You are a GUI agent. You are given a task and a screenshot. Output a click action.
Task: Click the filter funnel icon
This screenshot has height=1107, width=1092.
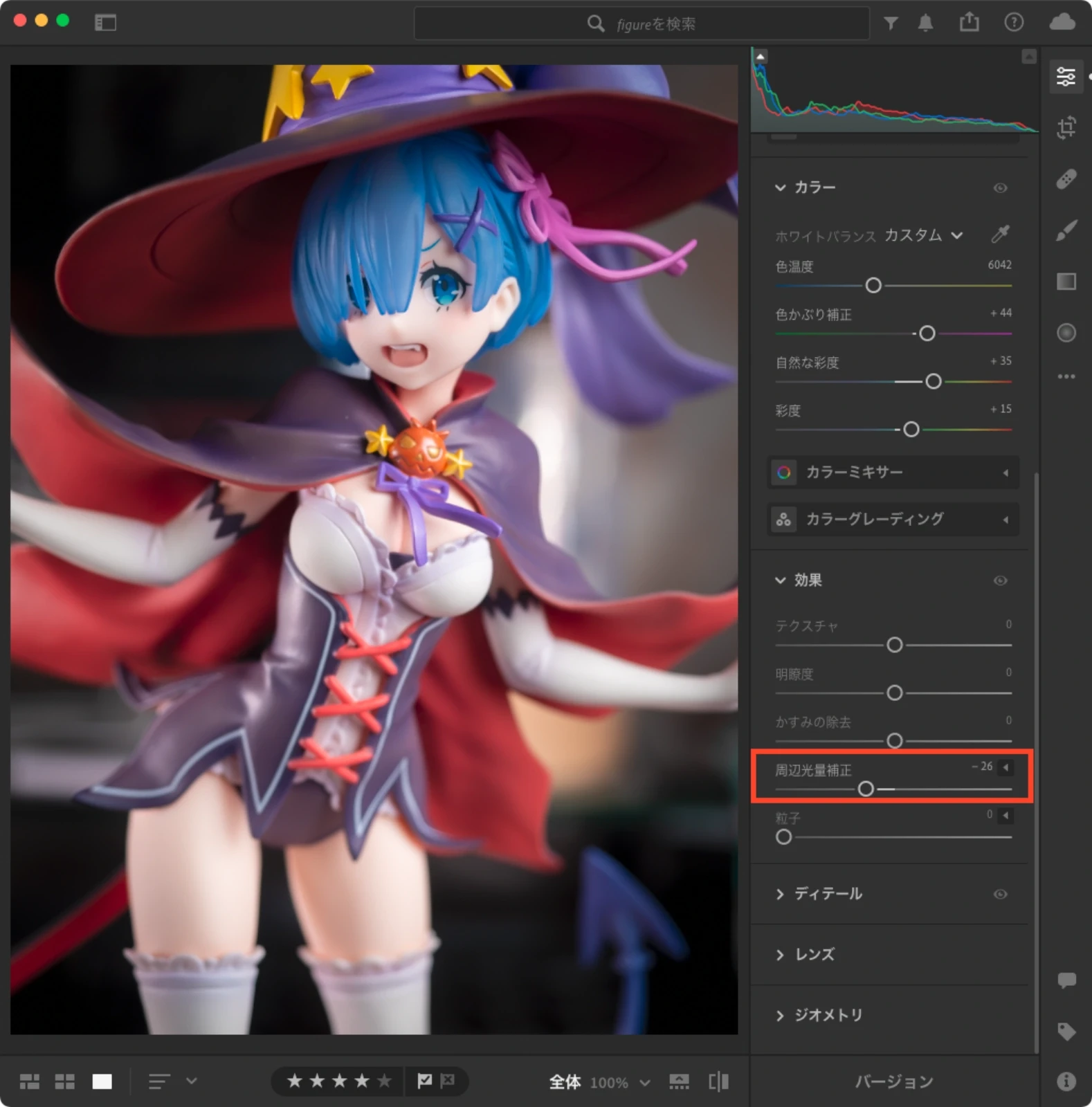[891, 24]
